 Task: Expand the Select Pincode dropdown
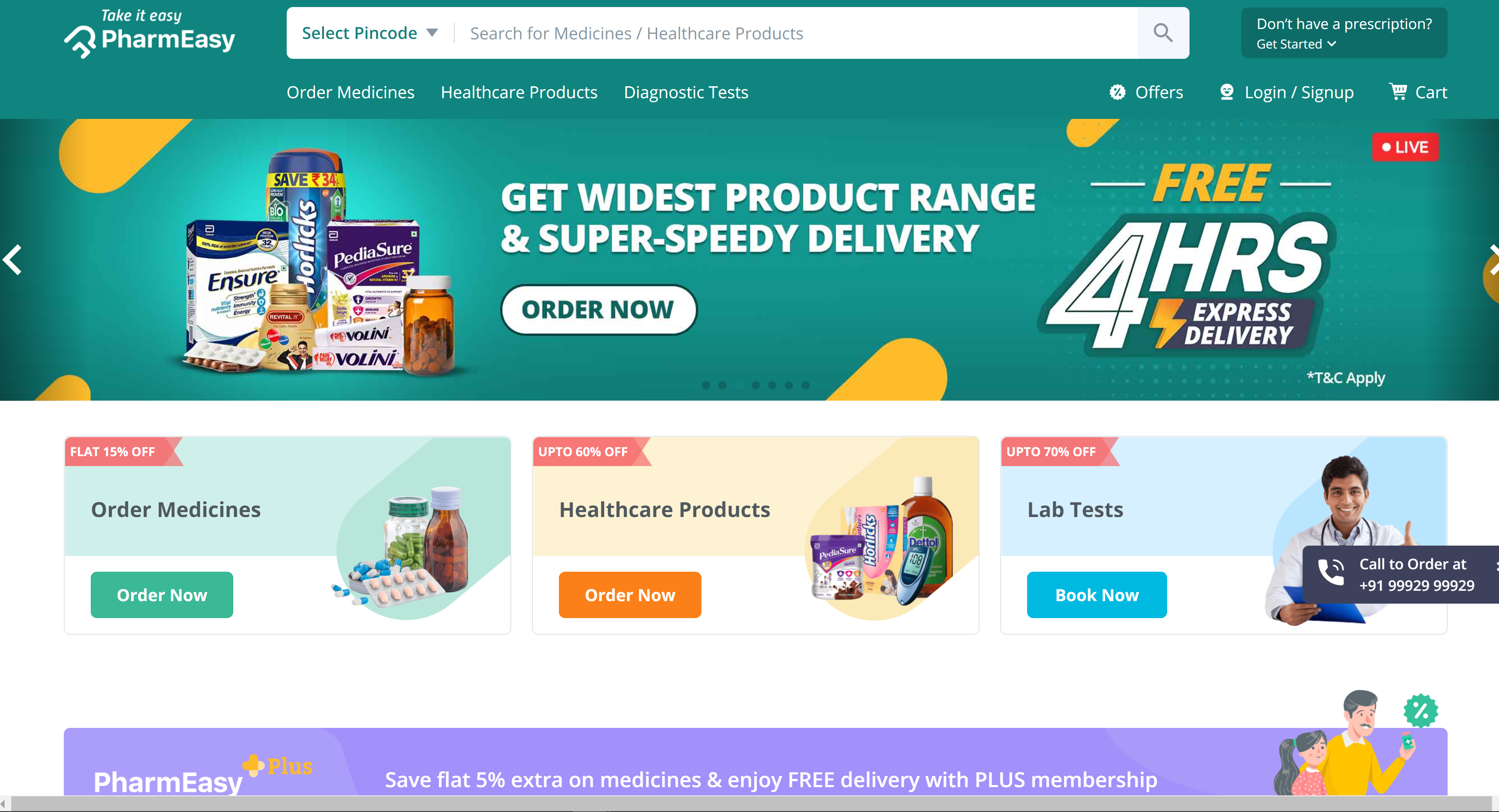370,33
